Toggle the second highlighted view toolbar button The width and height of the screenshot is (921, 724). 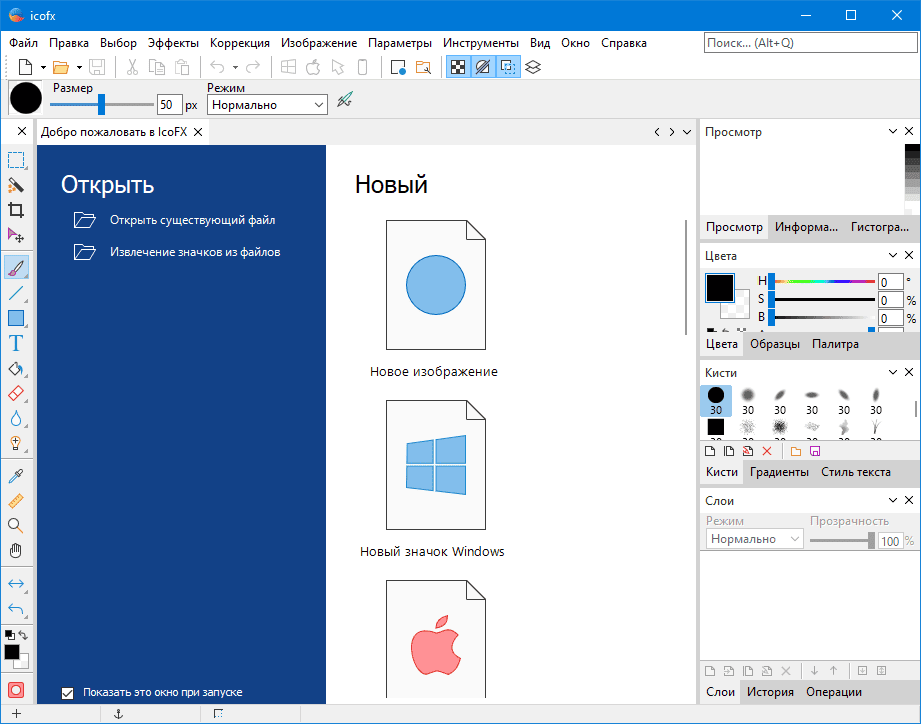click(483, 68)
